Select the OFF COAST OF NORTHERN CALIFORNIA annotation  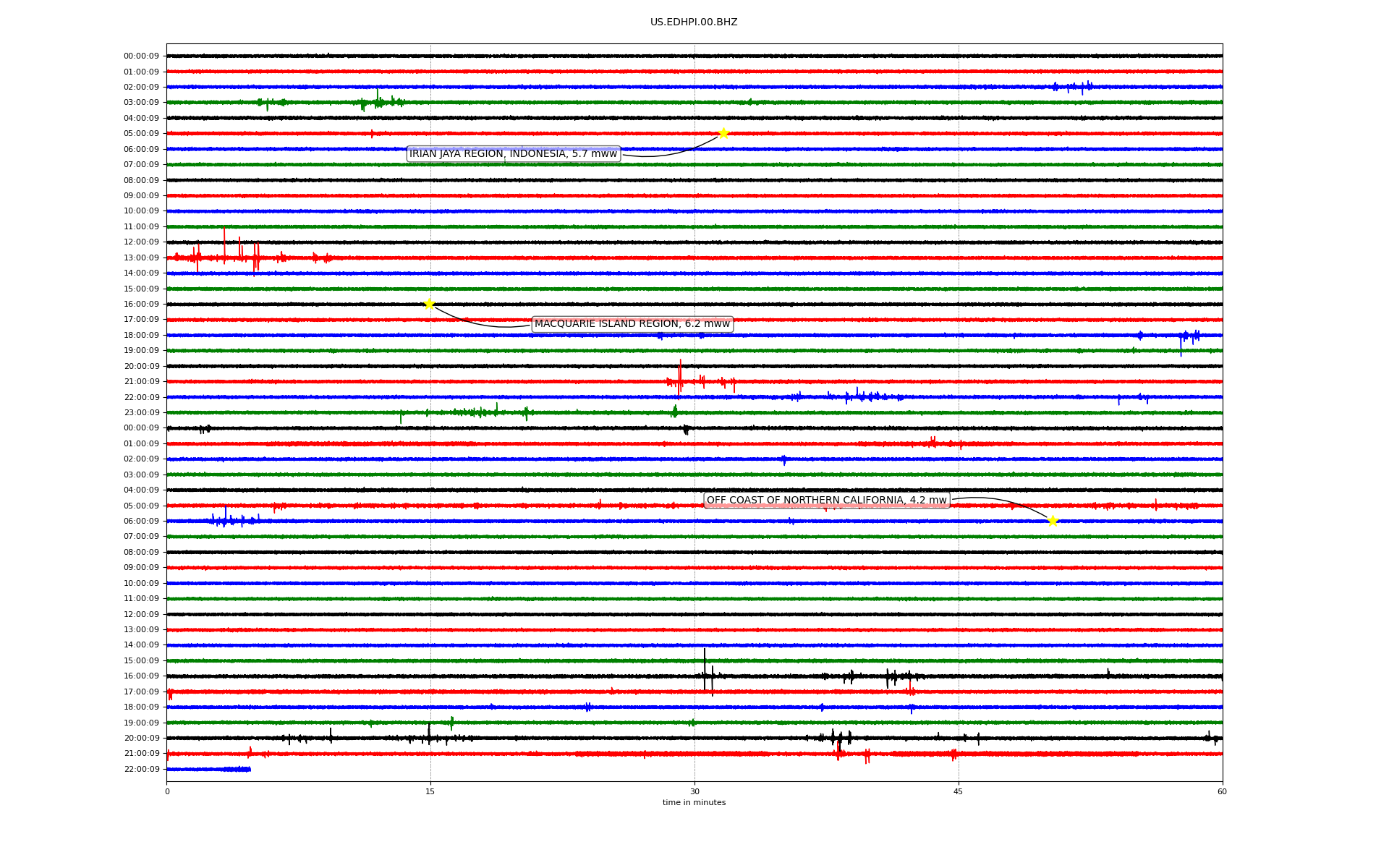[x=827, y=501]
